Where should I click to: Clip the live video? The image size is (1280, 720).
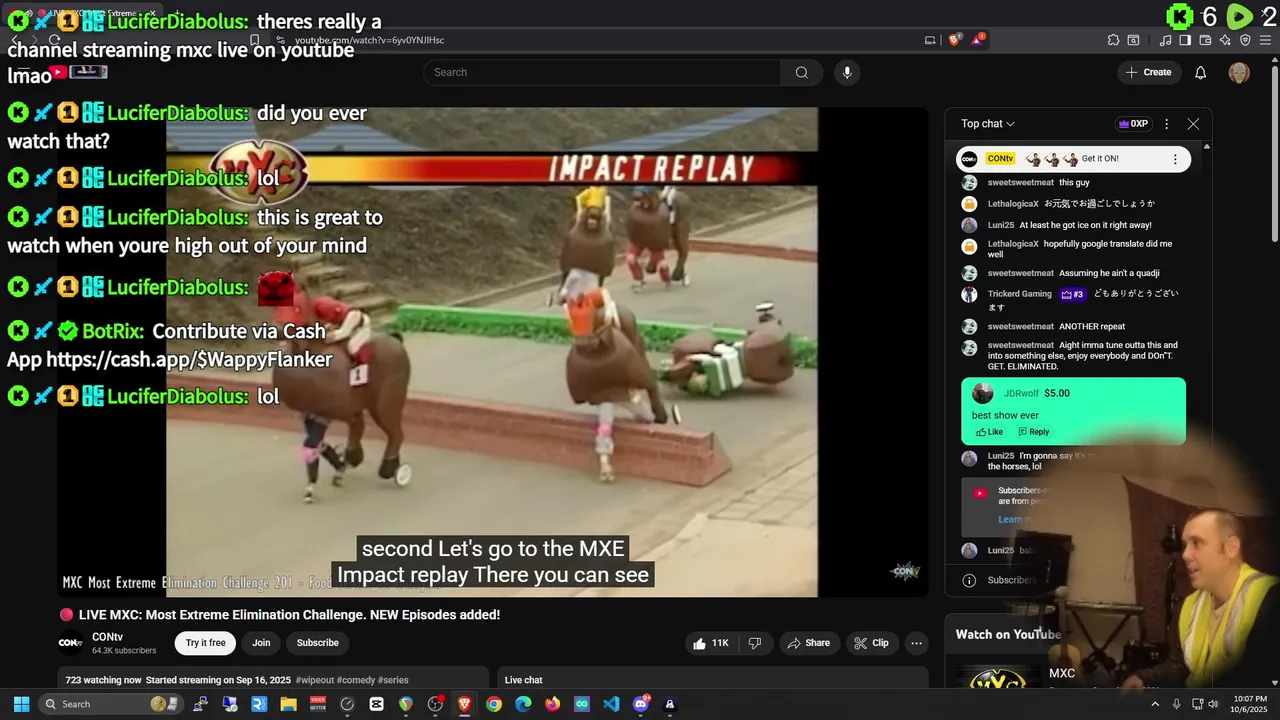point(870,643)
